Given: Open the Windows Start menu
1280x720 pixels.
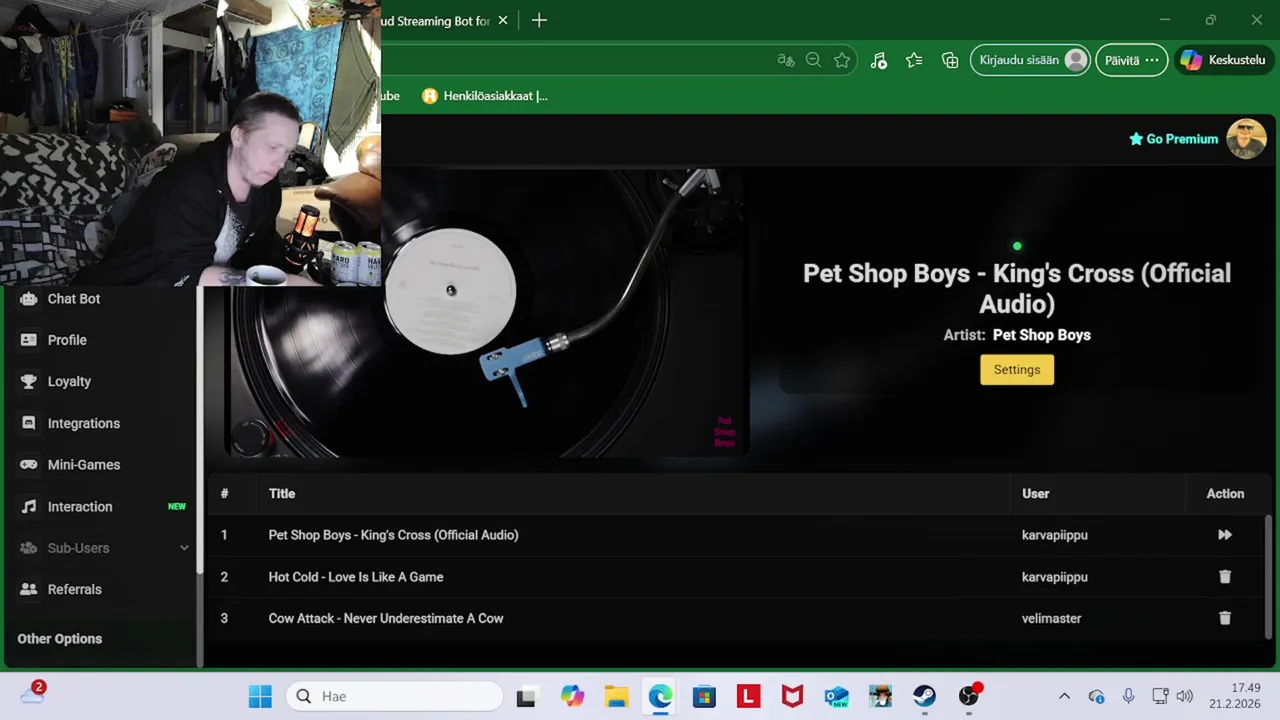Looking at the screenshot, I should point(260,696).
